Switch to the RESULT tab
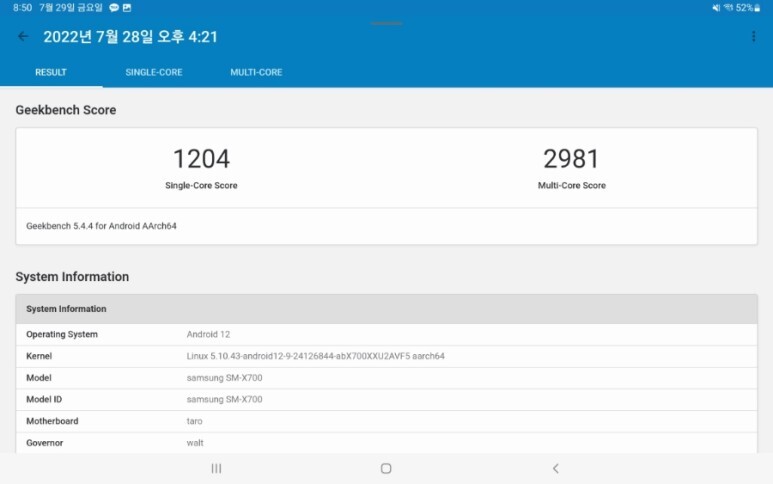Viewport: 773px width, 484px height. pyautogui.click(x=51, y=72)
